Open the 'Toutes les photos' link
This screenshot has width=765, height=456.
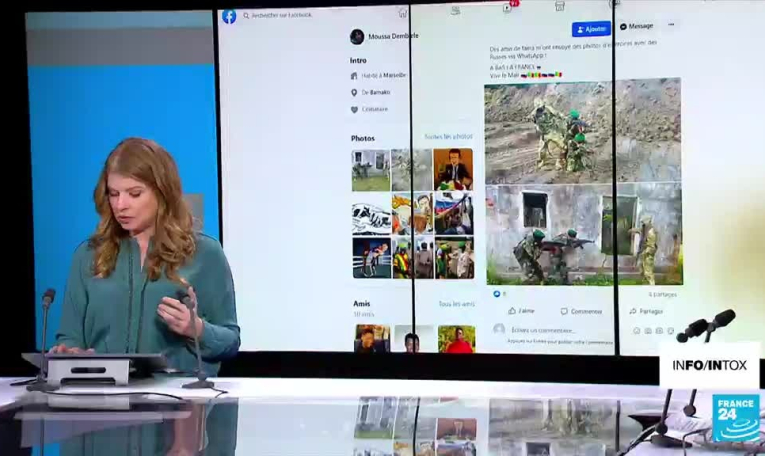448,136
